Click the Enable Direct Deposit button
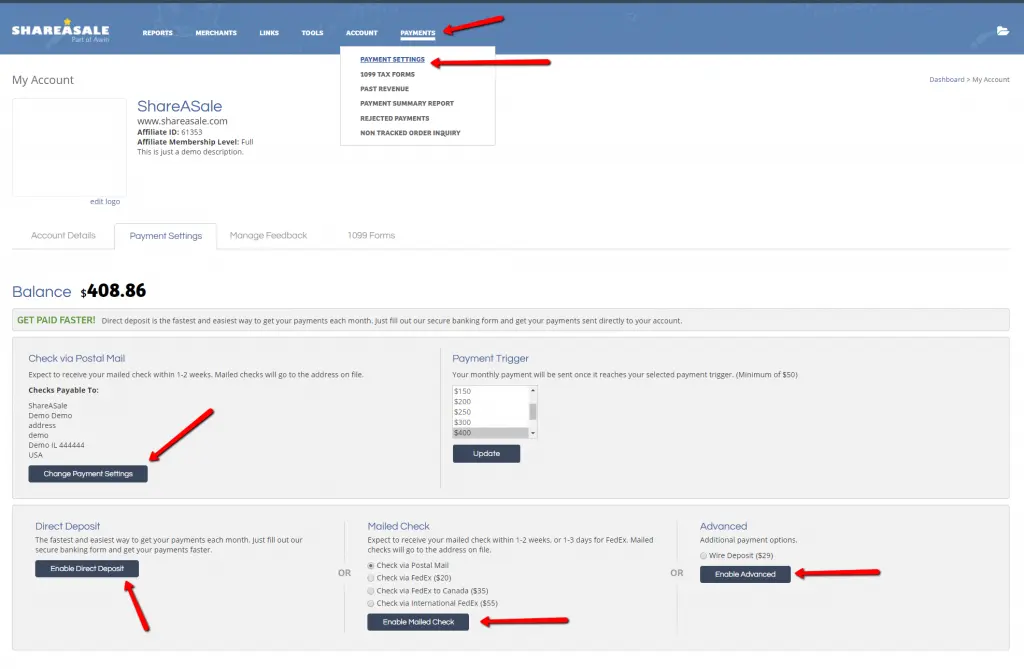 pyautogui.click(x=87, y=568)
